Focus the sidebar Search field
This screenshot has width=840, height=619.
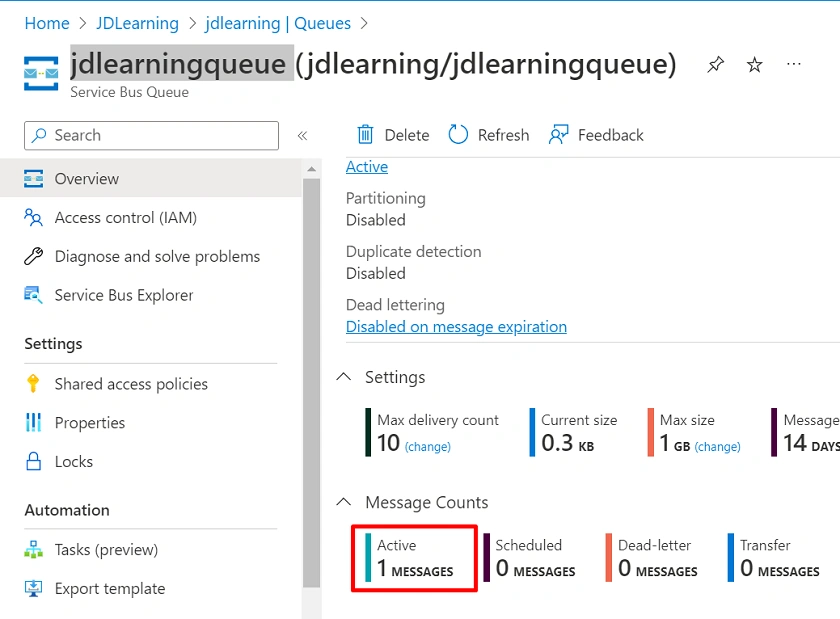tap(151, 136)
